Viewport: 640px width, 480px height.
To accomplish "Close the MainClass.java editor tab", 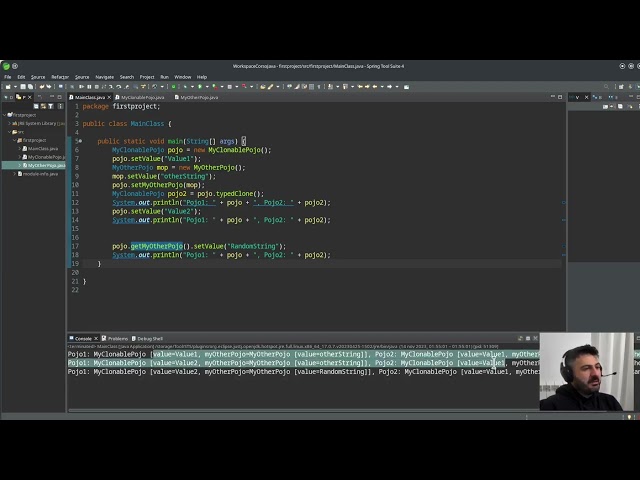I will pyautogui.click(x=109, y=97).
